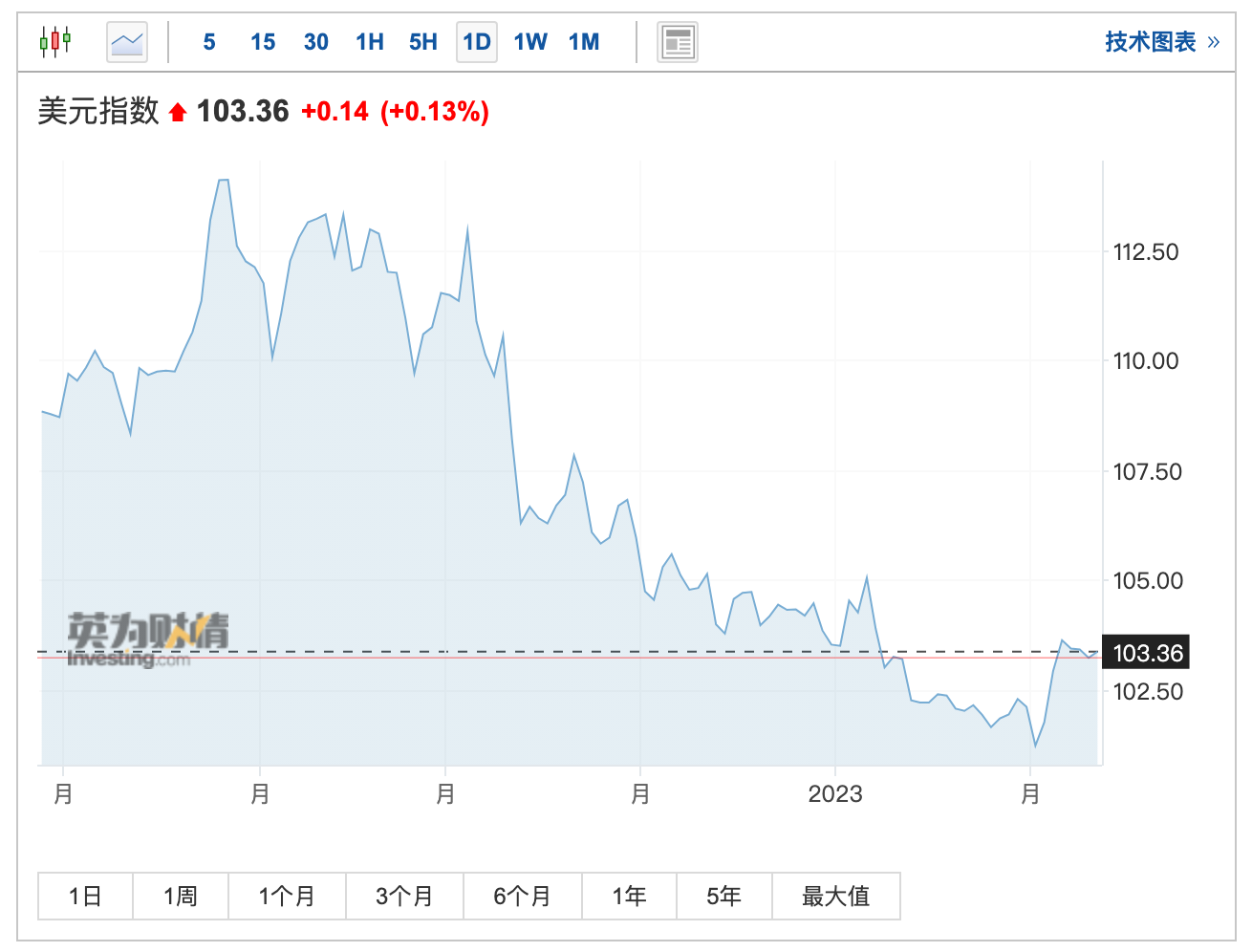Choose the 30 minute interval
Viewport: 1252px width, 952px height.
click(x=316, y=42)
